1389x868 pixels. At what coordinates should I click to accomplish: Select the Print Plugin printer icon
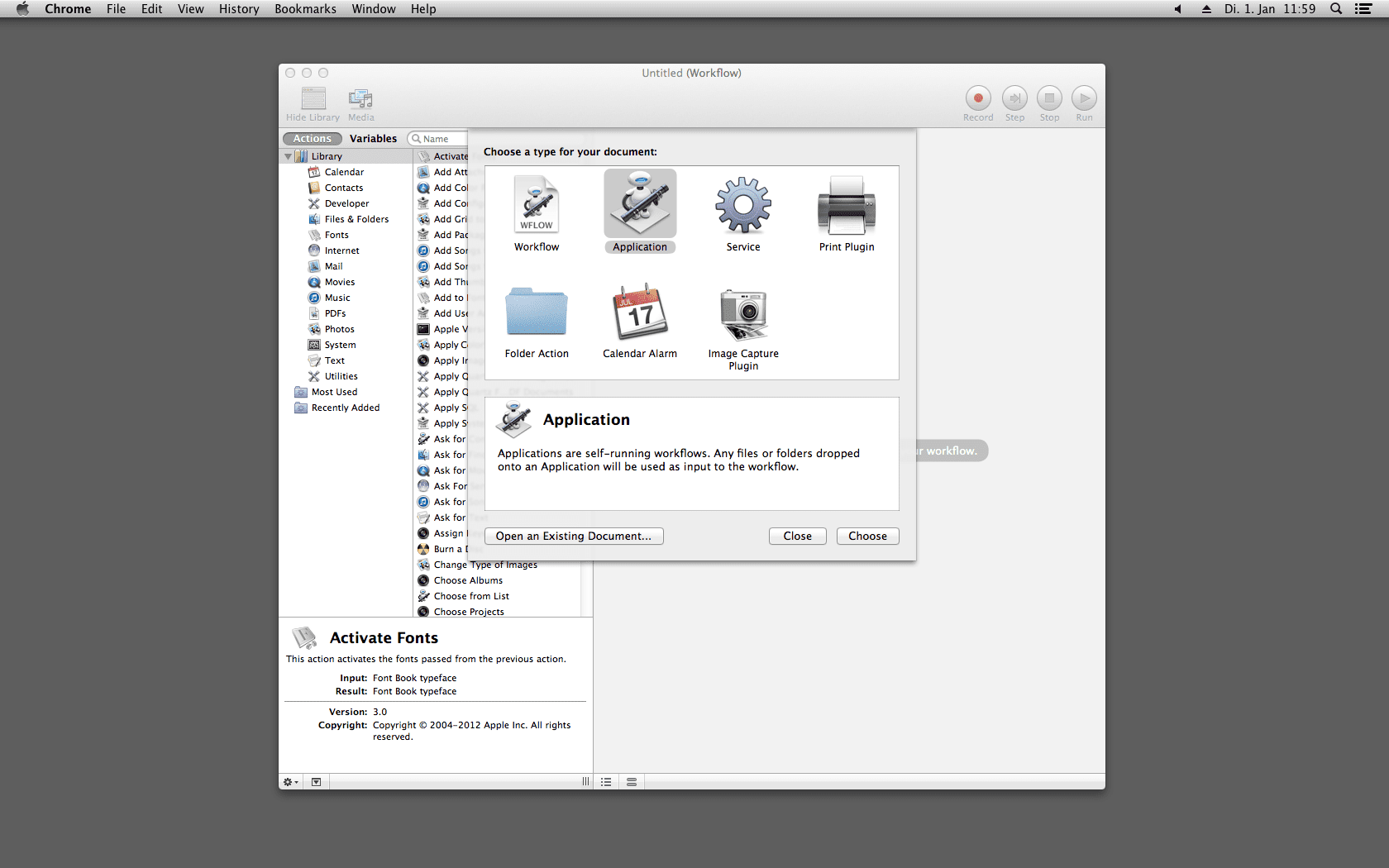click(x=847, y=205)
